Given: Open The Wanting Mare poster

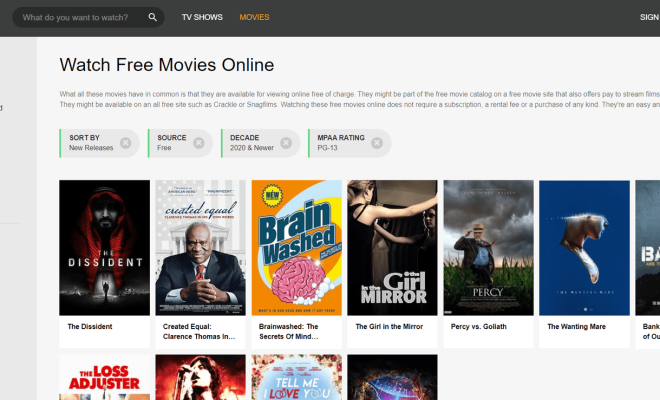Looking at the screenshot, I should (584, 248).
